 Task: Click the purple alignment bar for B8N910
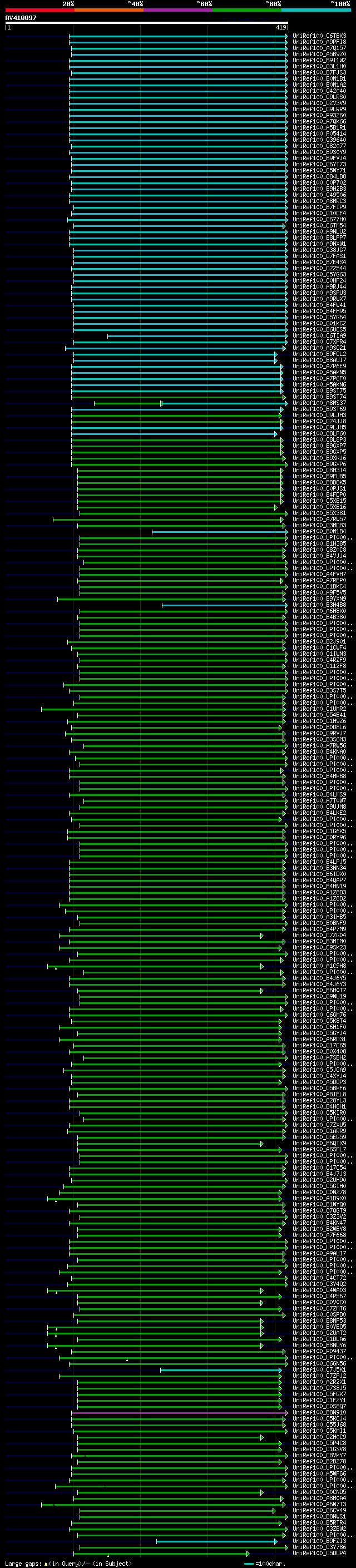point(179,1413)
